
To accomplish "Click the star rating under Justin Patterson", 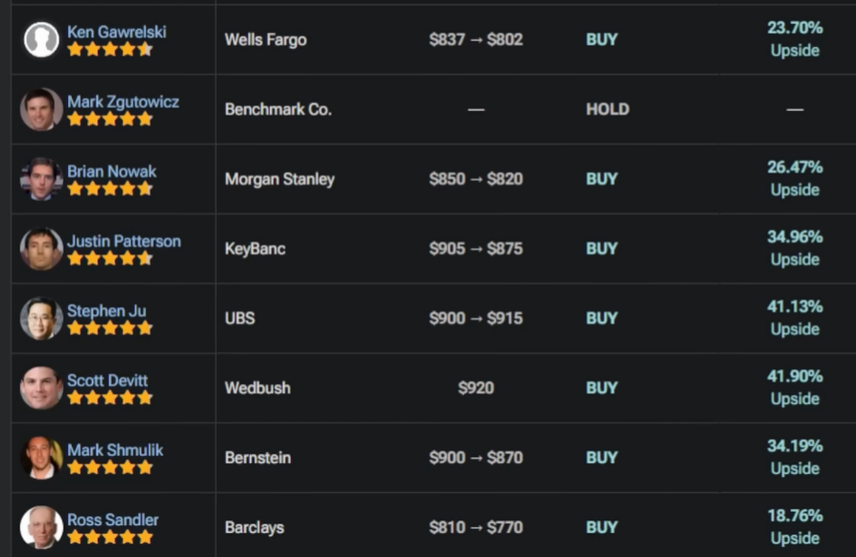I will tap(110, 258).
